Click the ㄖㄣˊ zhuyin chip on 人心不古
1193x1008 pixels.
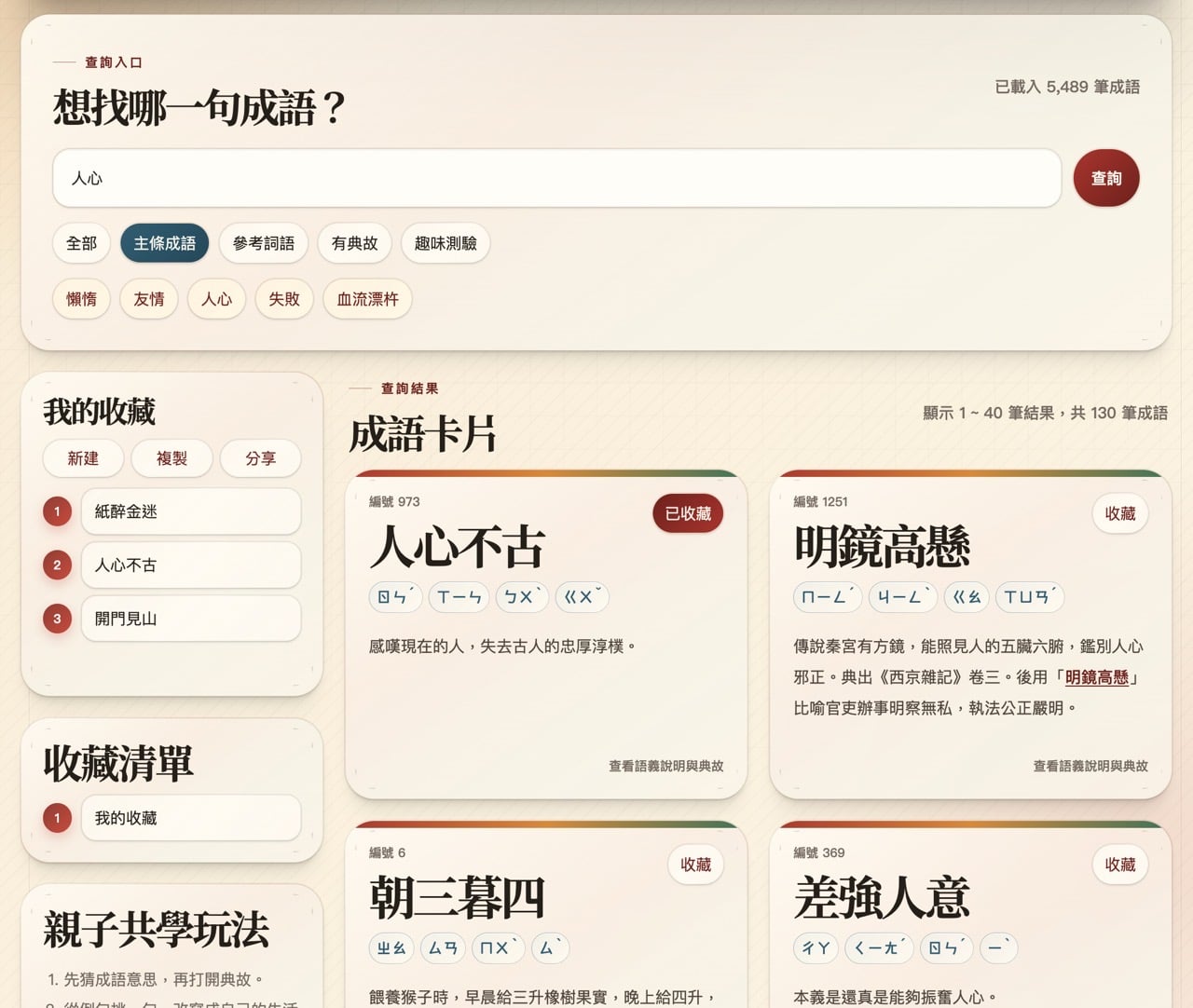[396, 597]
